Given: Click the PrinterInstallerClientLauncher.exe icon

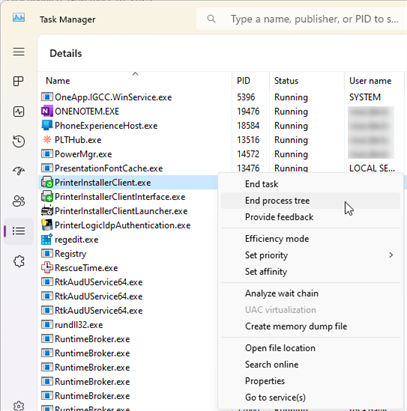Looking at the screenshot, I should 47,211.
